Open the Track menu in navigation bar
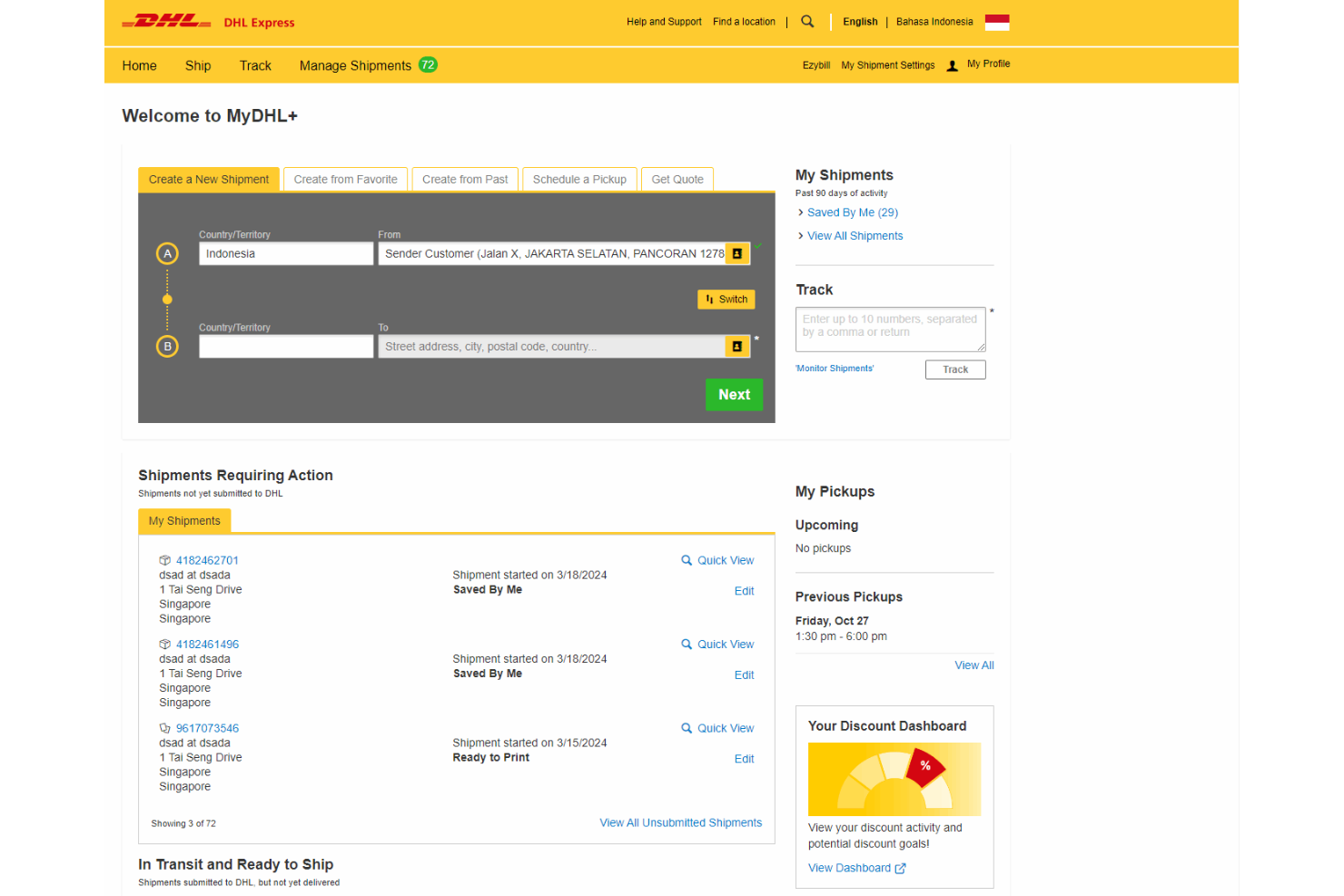This screenshot has height=896, width=1344. tap(255, 65)
